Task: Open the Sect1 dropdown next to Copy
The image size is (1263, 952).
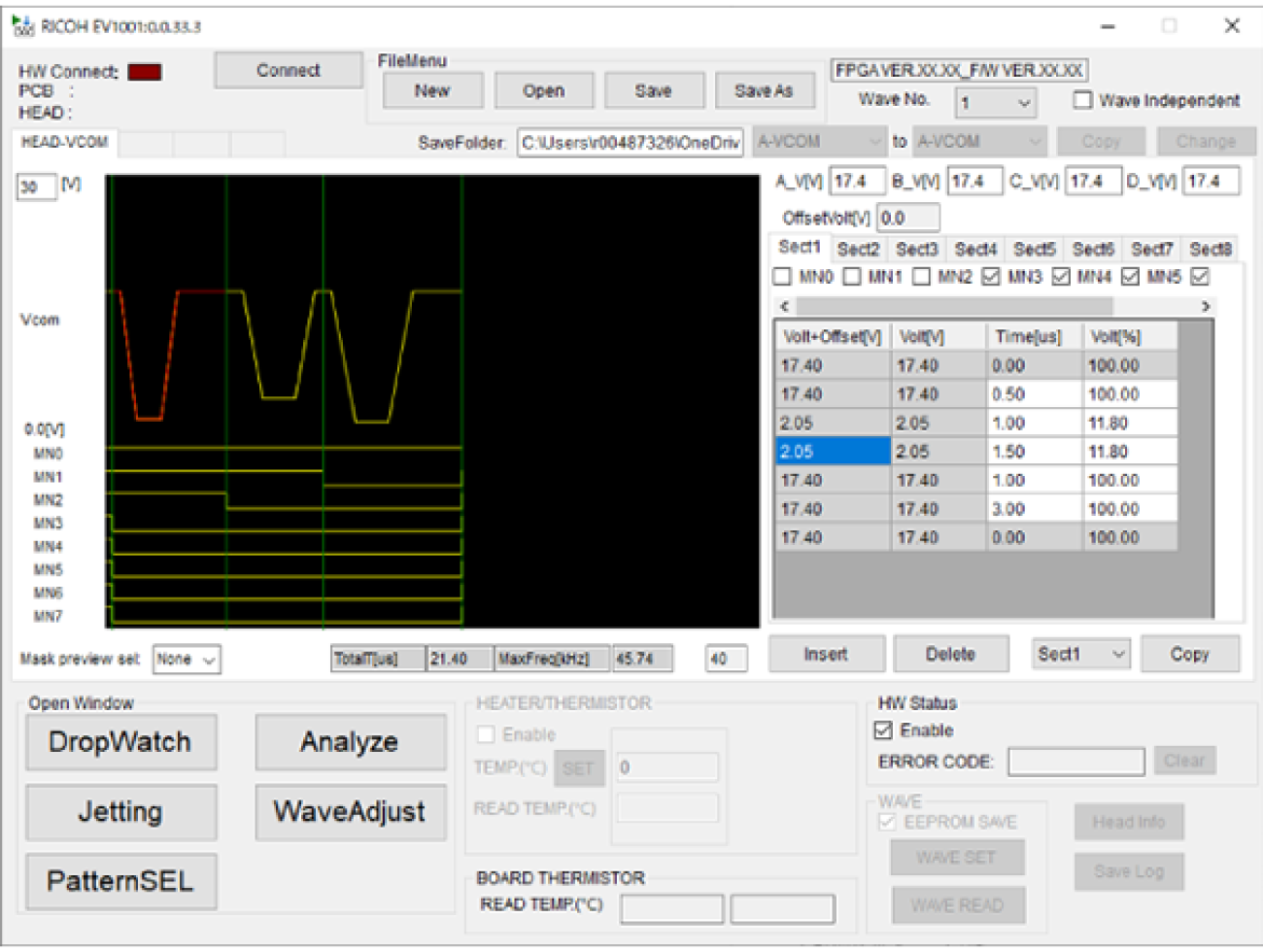Action: click(x=1078, y=653)
